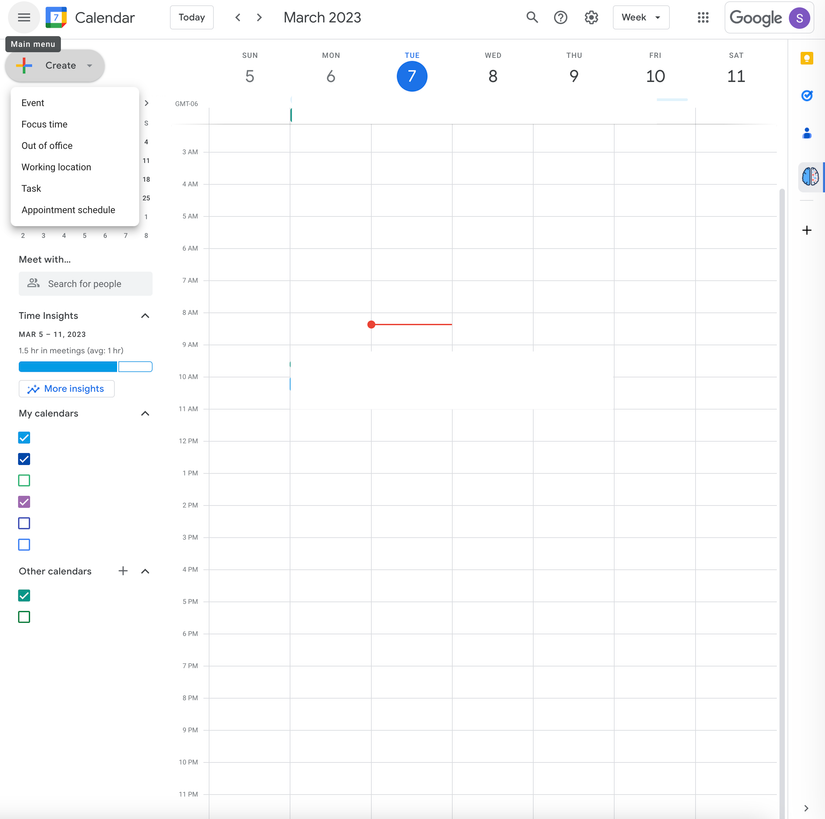Go to the next week arrow

click(x=260, y=17)
